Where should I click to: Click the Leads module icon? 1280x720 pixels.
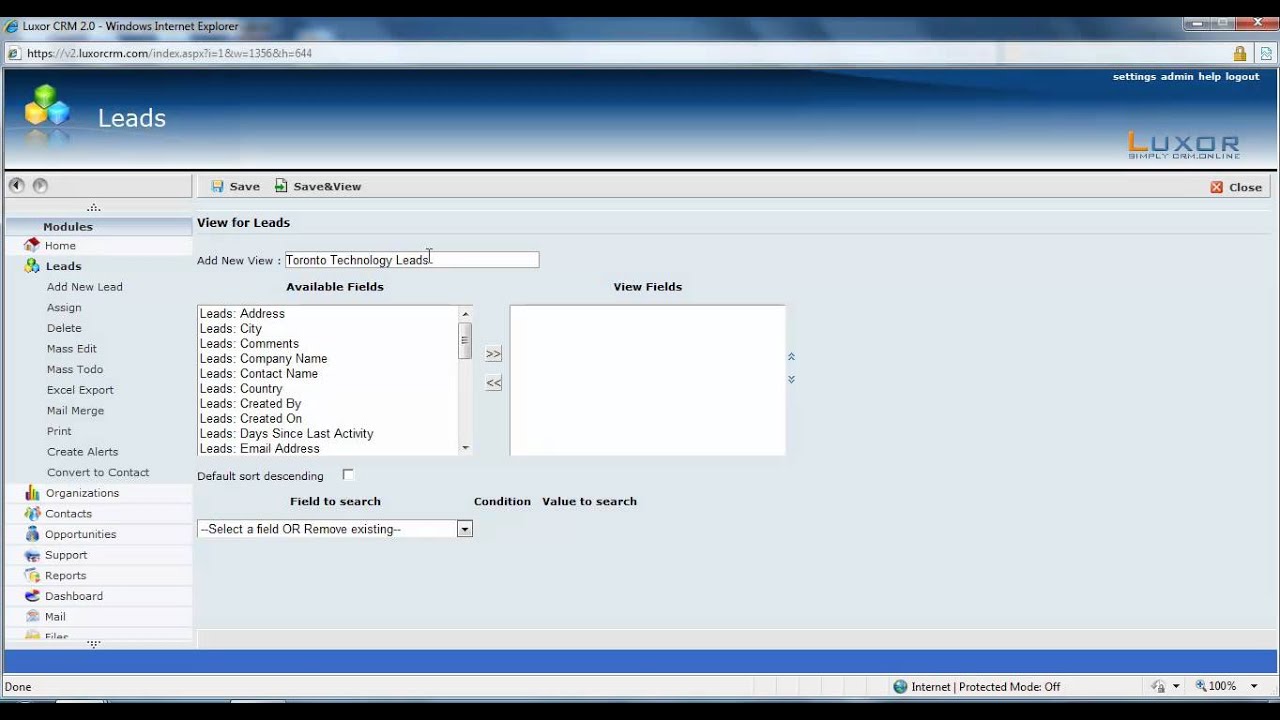[x=32, y=266]
